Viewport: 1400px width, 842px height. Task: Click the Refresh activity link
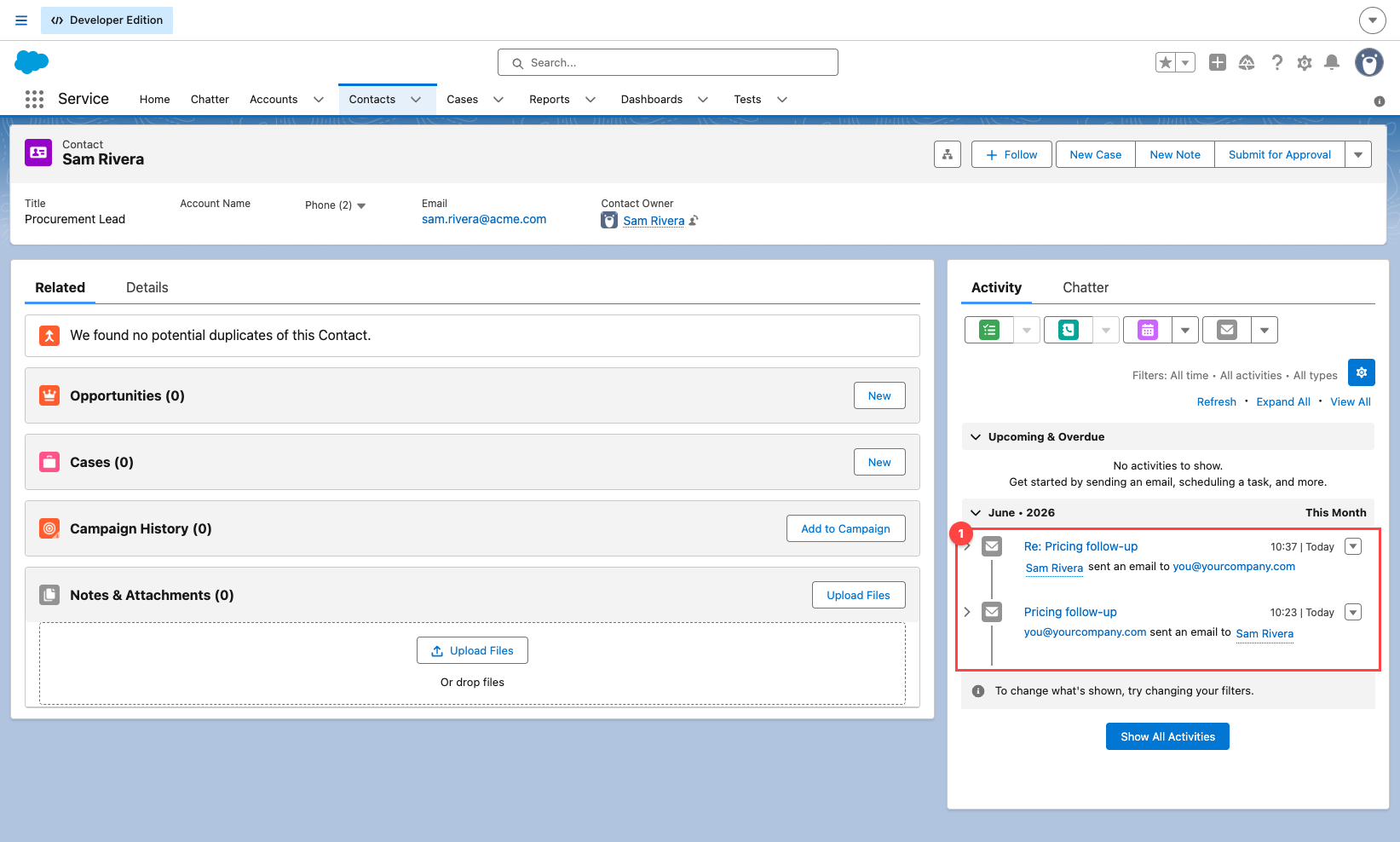(x=1217, y=402)
